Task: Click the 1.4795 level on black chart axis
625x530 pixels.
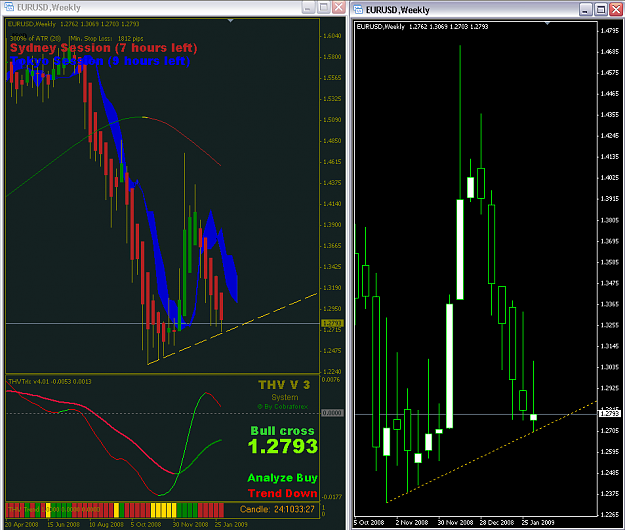Action: [x=609, y=31]
